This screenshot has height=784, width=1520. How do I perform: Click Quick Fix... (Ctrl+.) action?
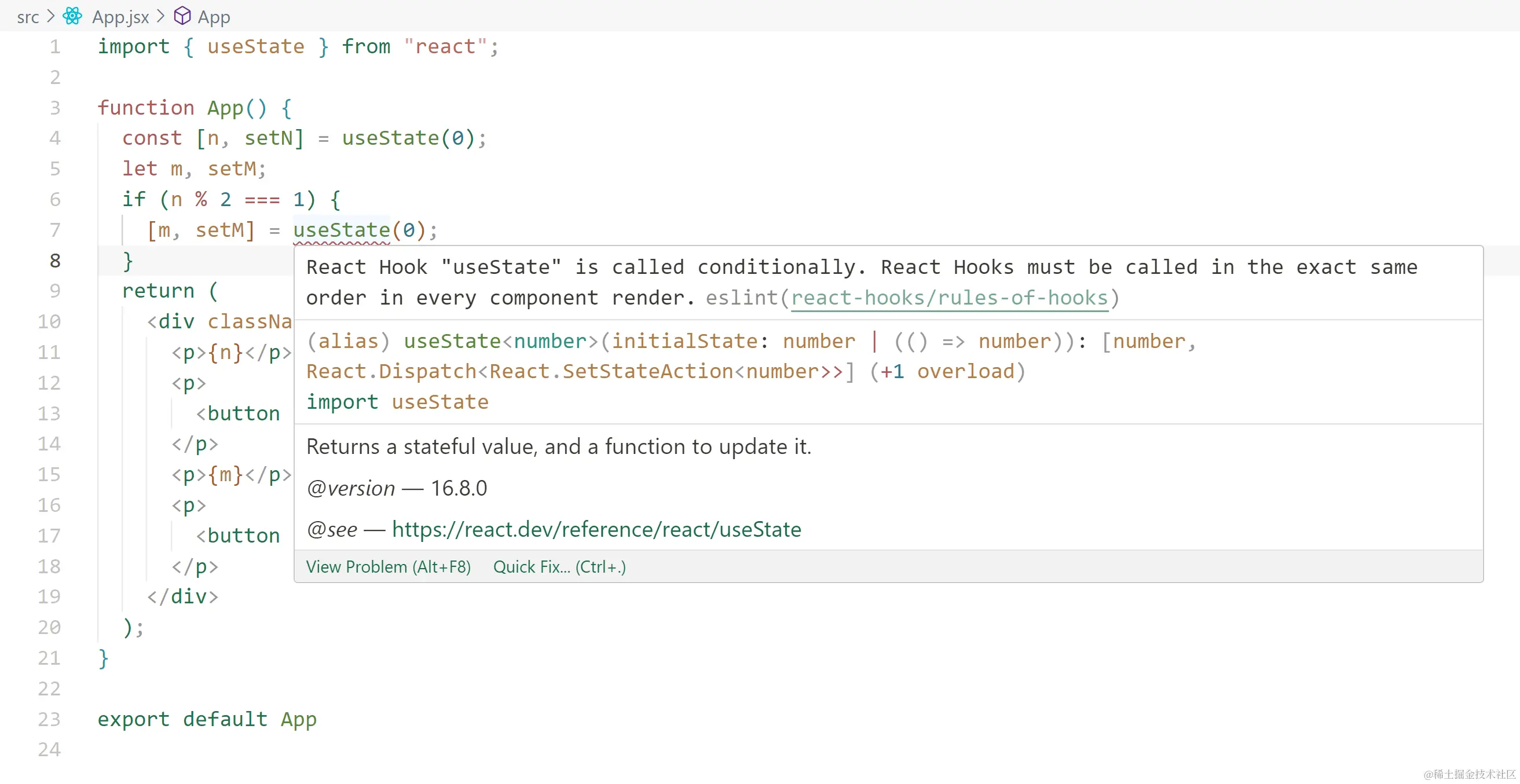click(559, 567)
